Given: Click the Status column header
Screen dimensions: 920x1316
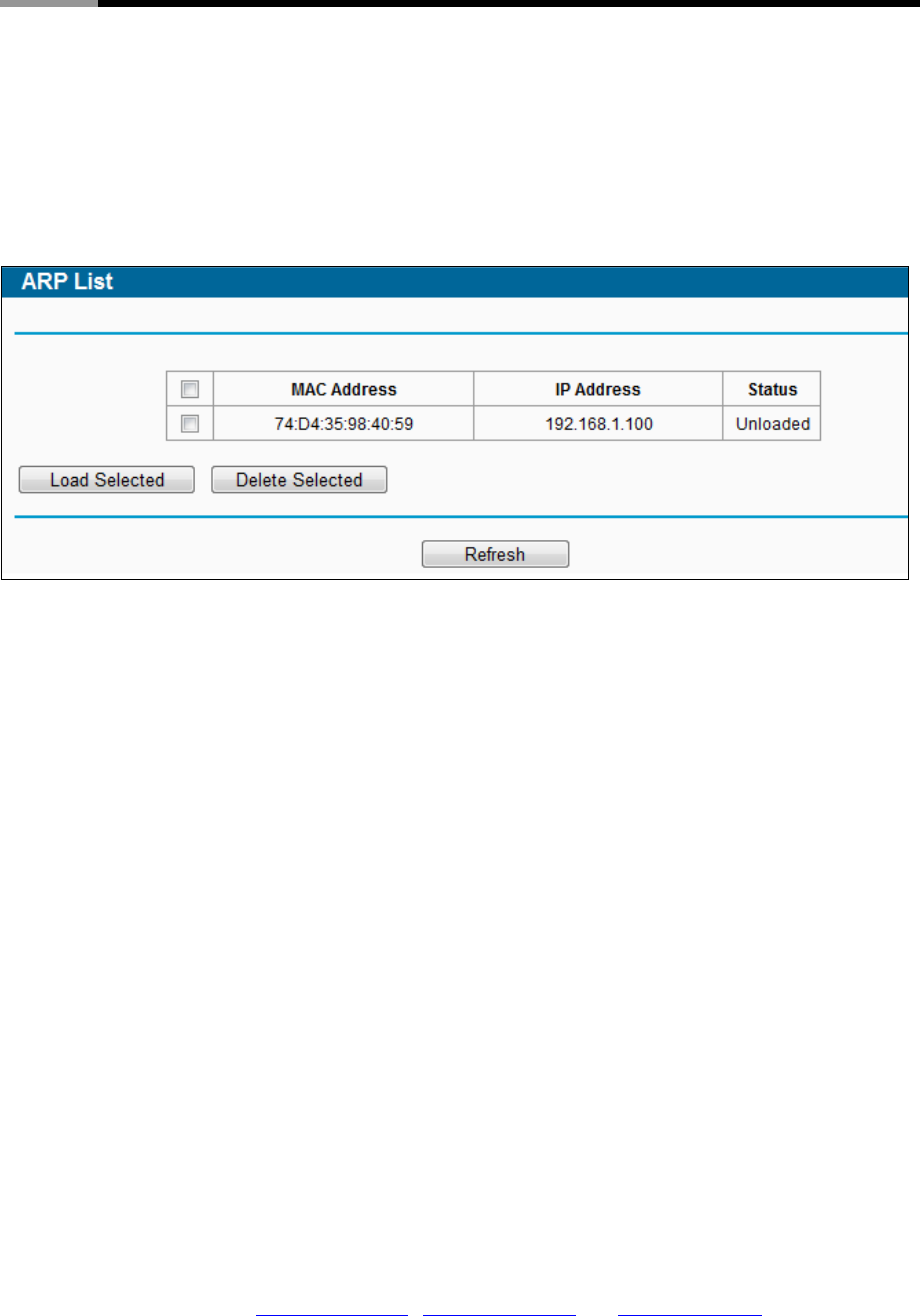Looking at the screenshot, I should pyautogui.click(x=773, y=390).
